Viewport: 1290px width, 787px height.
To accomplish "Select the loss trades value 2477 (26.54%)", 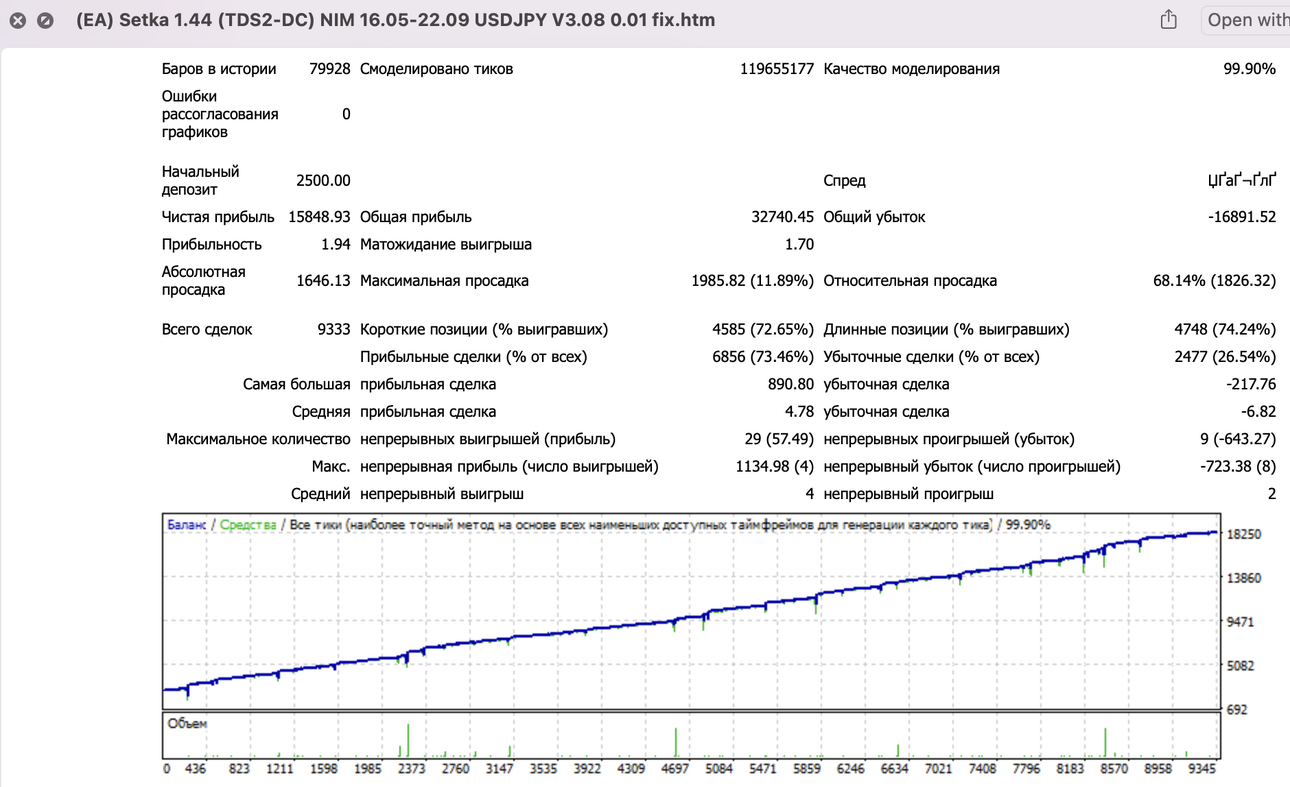I will (x=1225, y=356).
